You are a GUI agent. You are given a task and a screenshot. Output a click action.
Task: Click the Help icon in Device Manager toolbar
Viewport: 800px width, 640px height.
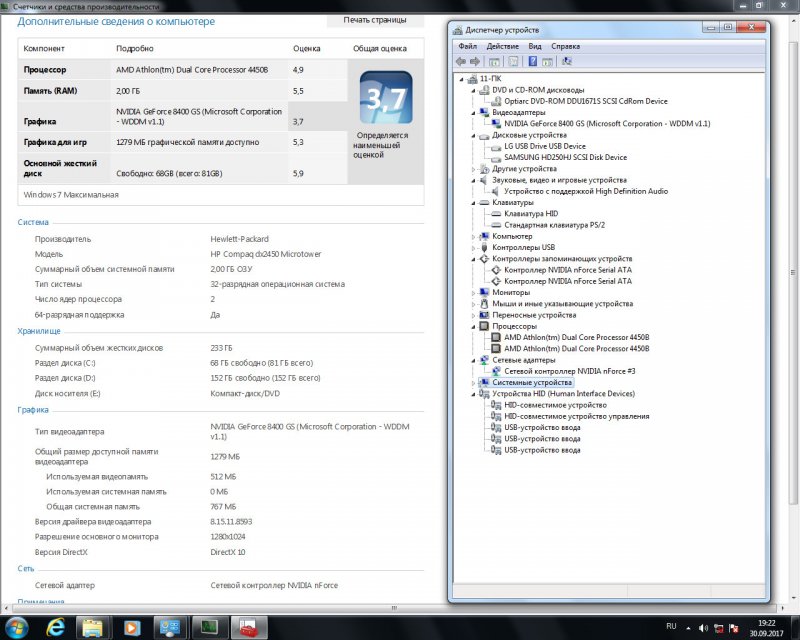point(532,61)
